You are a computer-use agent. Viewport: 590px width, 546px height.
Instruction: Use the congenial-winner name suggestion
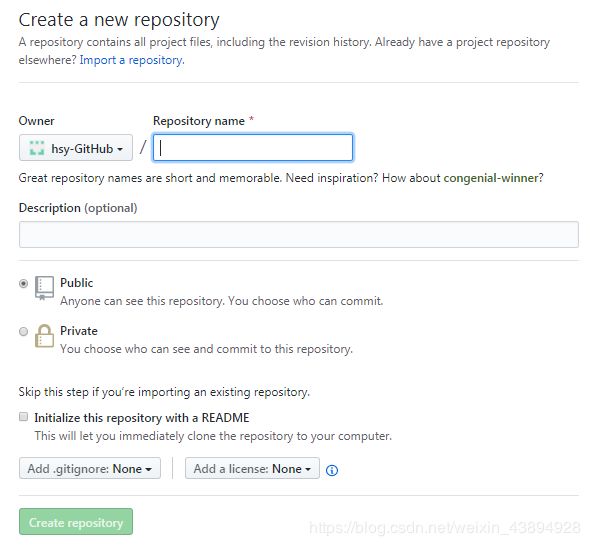tap(491, 178)
